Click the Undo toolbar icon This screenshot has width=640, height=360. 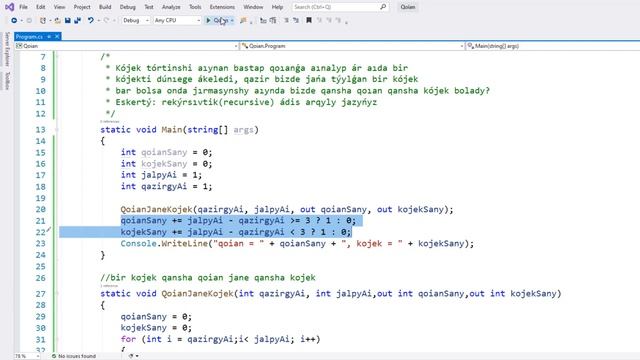tap(91, 20)
